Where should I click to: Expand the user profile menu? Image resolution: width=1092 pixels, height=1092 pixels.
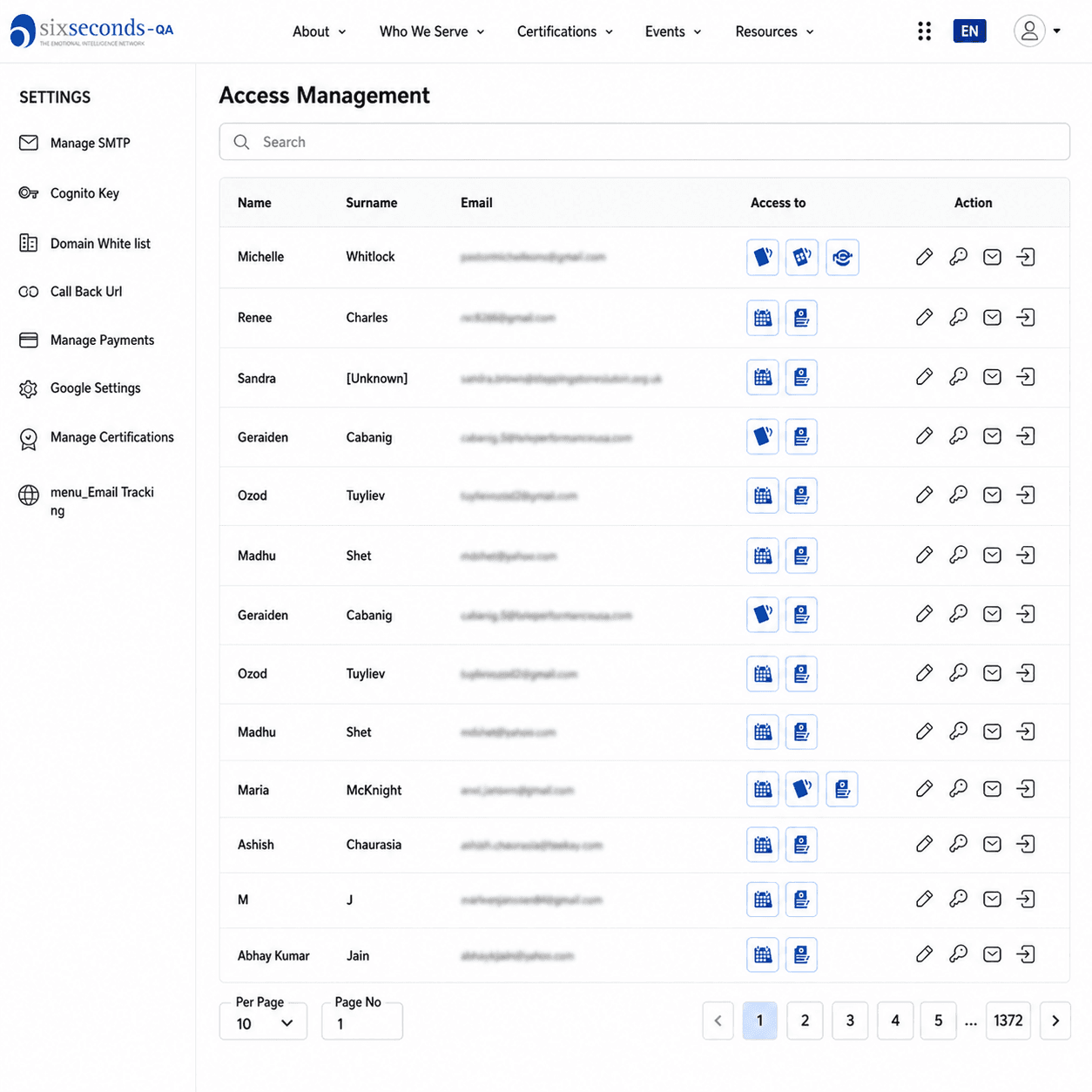click(1037, 31)
